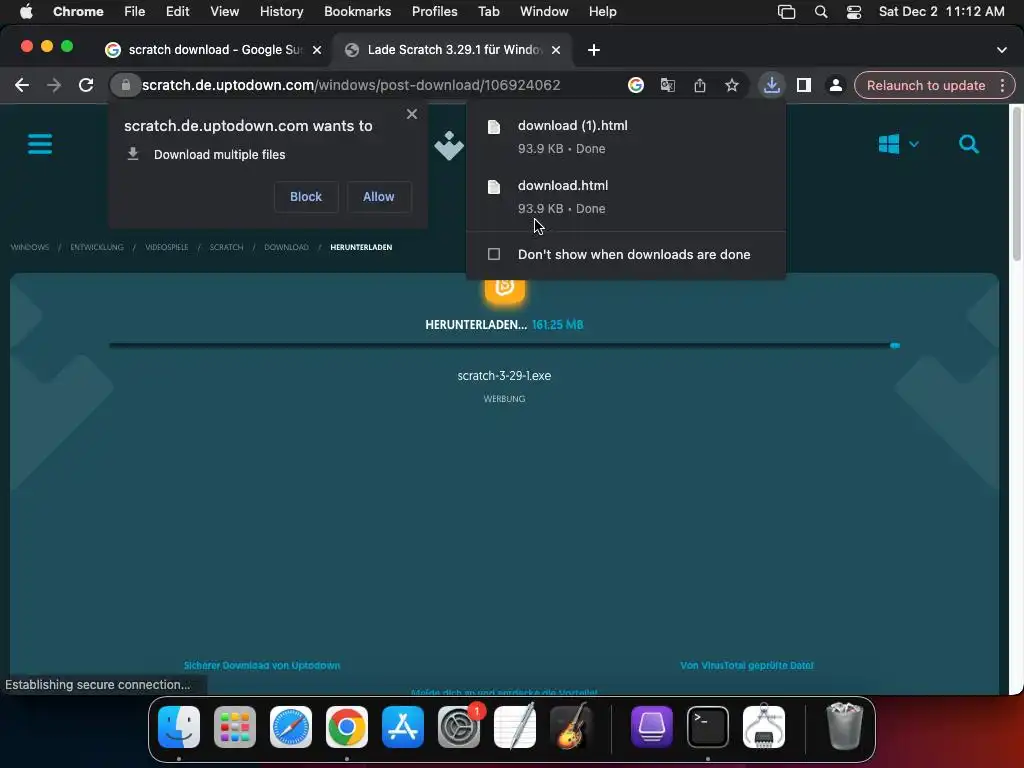Click the Windows platform icon
This screenshot has width=1024, height=768.
pos(888,144)
